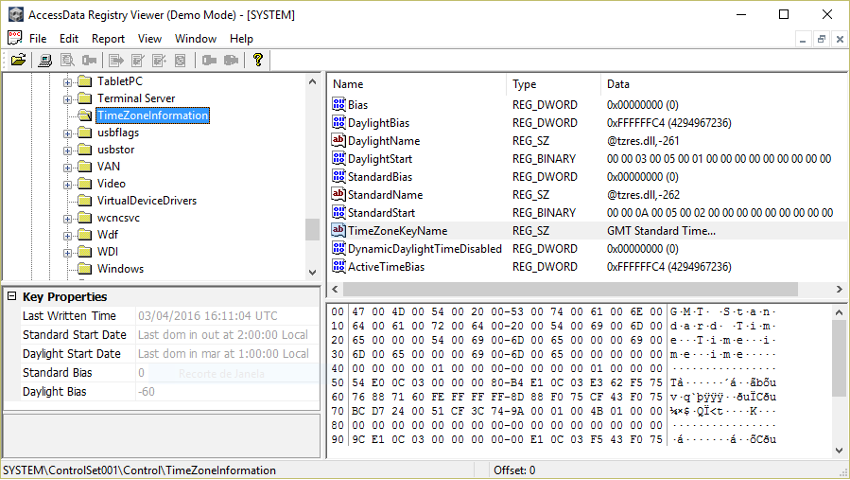Viewport: 850px width, 480px height.
Task: Click the second document-with-pencil toolbar icon
Action: pyautogui.click(x=159, y=60)
